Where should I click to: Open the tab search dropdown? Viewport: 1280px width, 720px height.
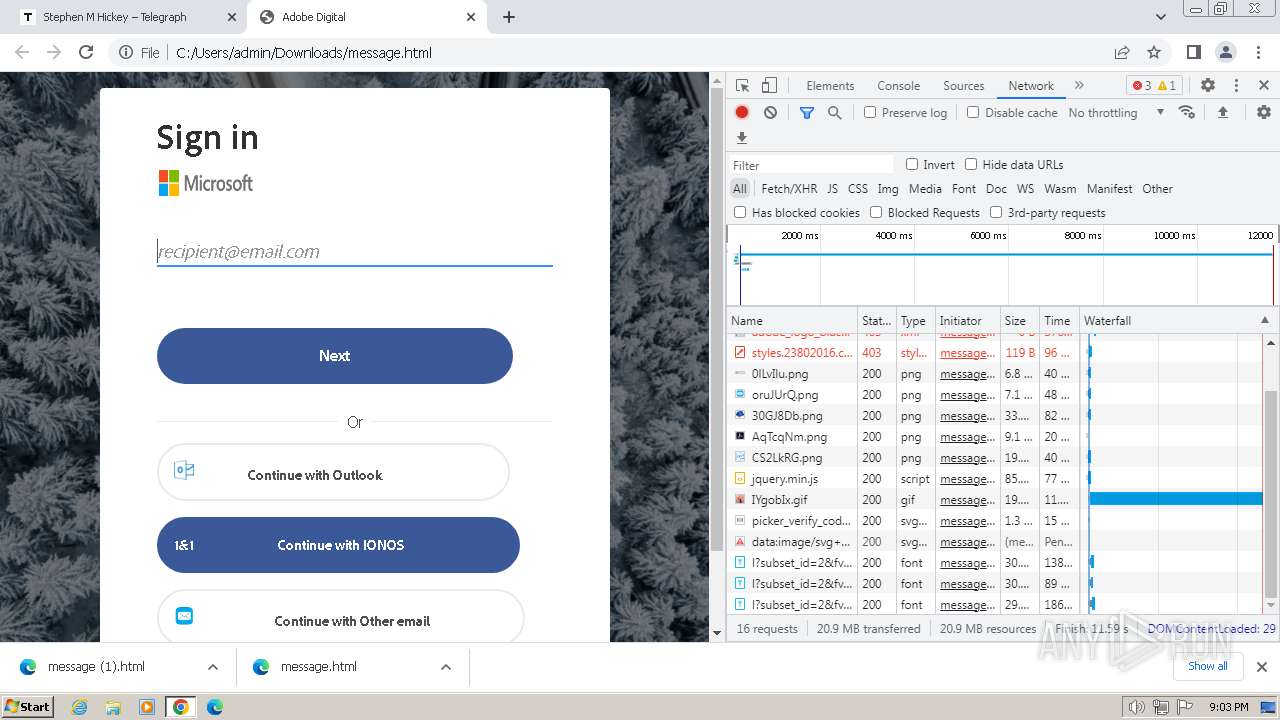pos(1160,17)
